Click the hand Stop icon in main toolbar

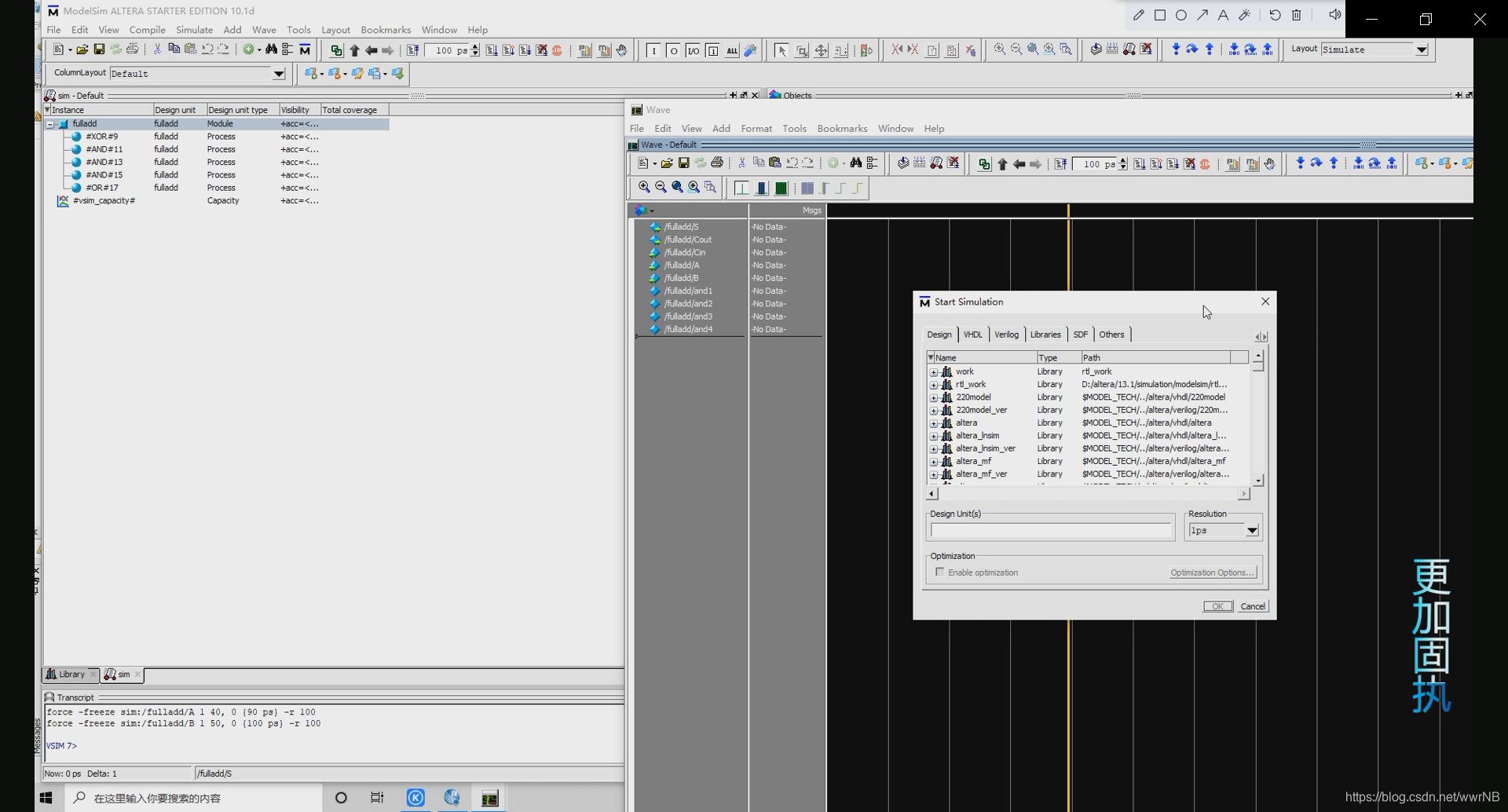pyautogui.click(x=622, y=50)
